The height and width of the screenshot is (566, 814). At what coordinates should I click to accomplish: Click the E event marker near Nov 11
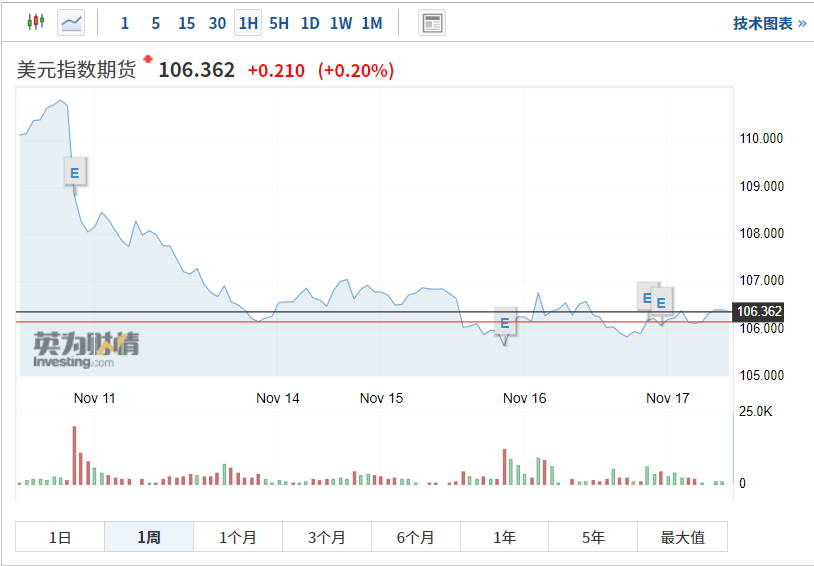click(74, 172)
